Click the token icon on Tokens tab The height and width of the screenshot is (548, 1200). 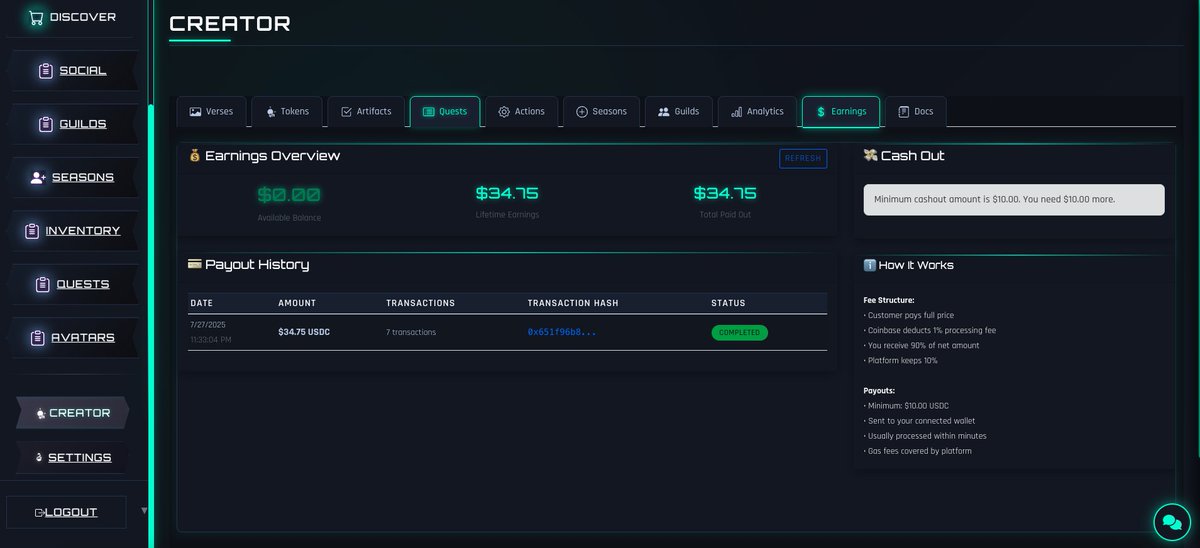tap(271, 112)
